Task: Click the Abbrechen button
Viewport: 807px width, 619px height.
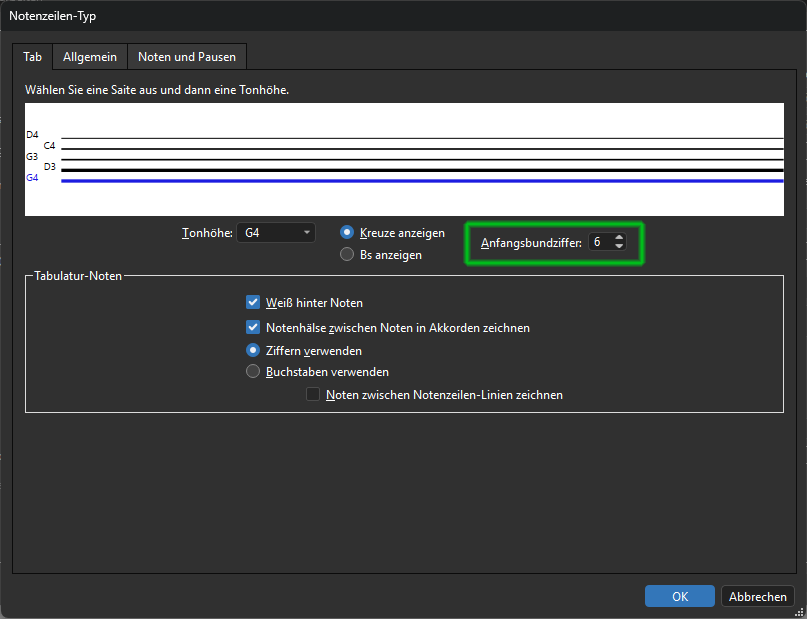Action: (x=758, y=596)
